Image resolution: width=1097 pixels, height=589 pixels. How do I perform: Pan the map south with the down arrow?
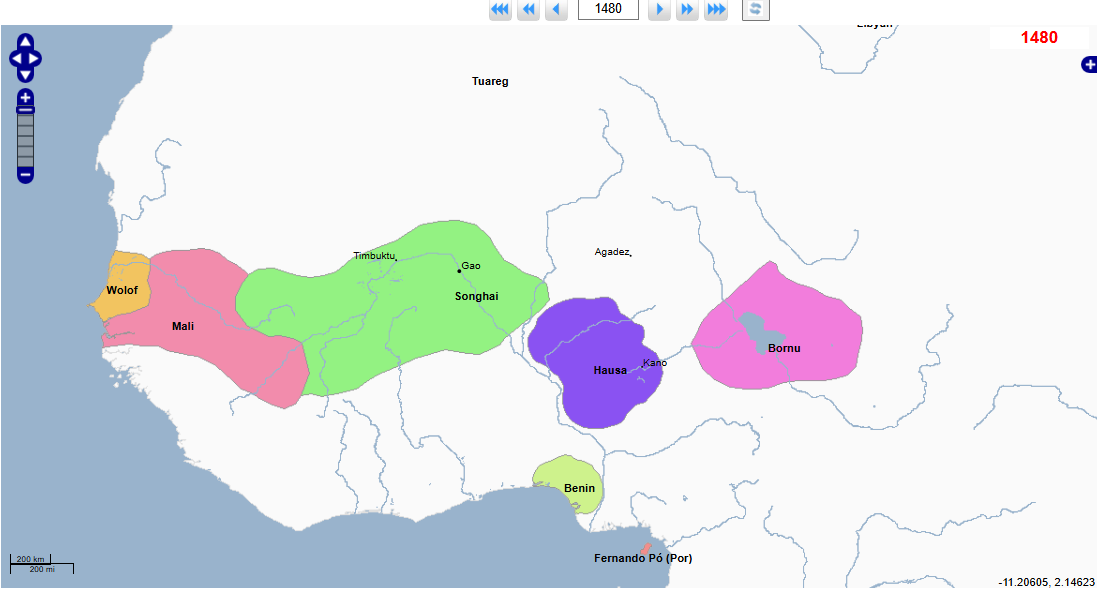point(25,75)
